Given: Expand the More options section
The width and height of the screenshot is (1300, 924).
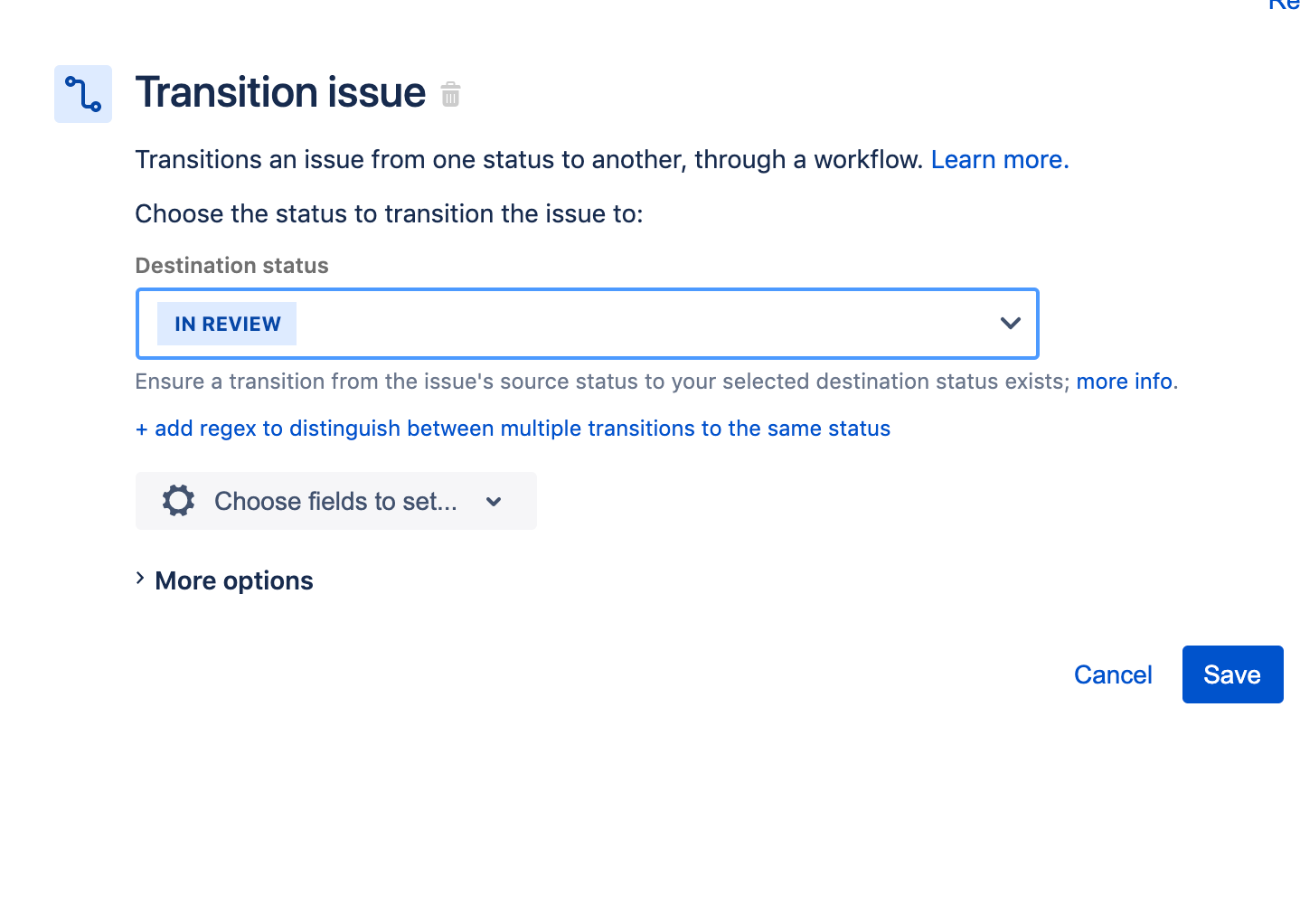Looking at the screenshot, I should pos(232,580).
